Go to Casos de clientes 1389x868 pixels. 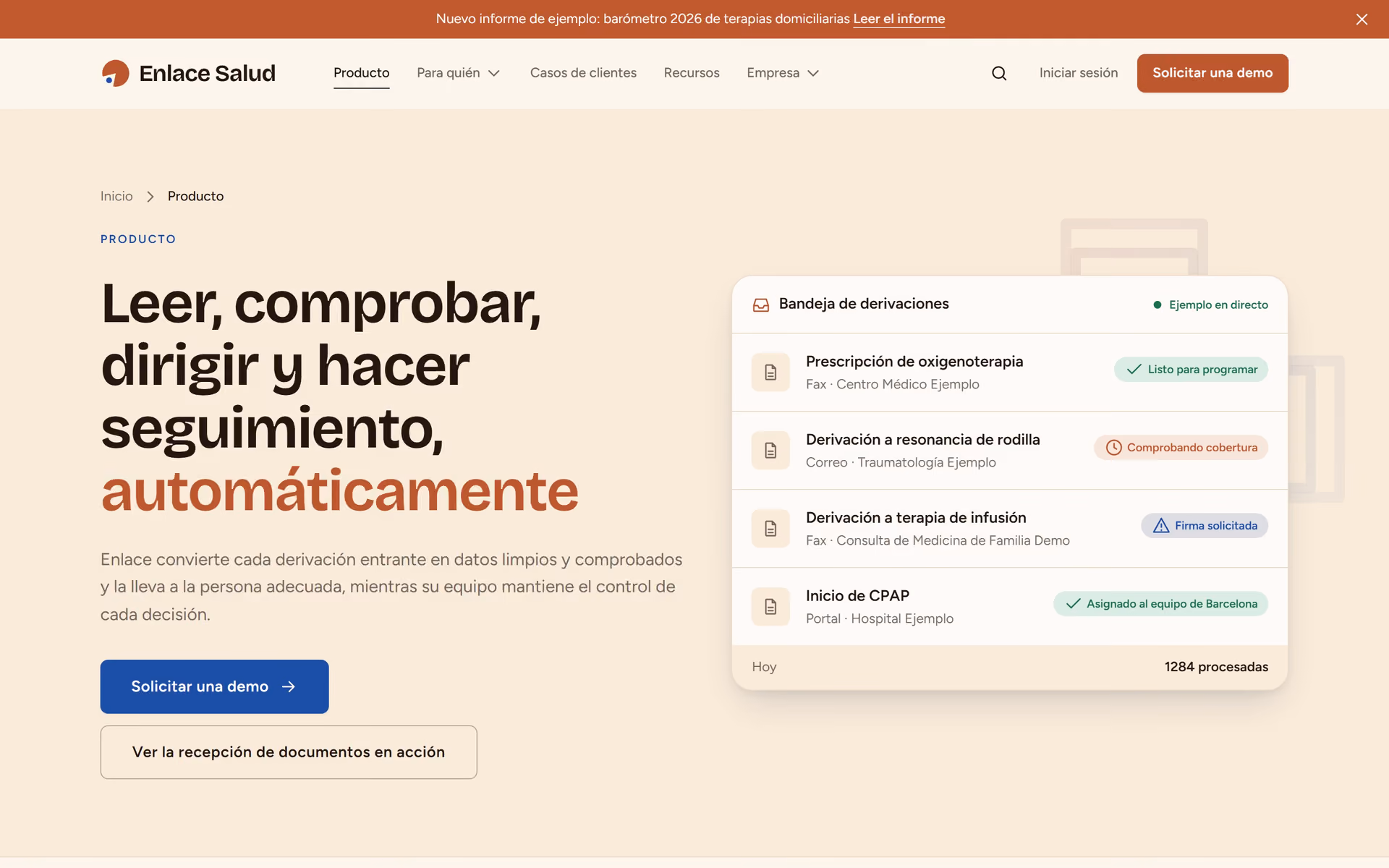point(583,73)
